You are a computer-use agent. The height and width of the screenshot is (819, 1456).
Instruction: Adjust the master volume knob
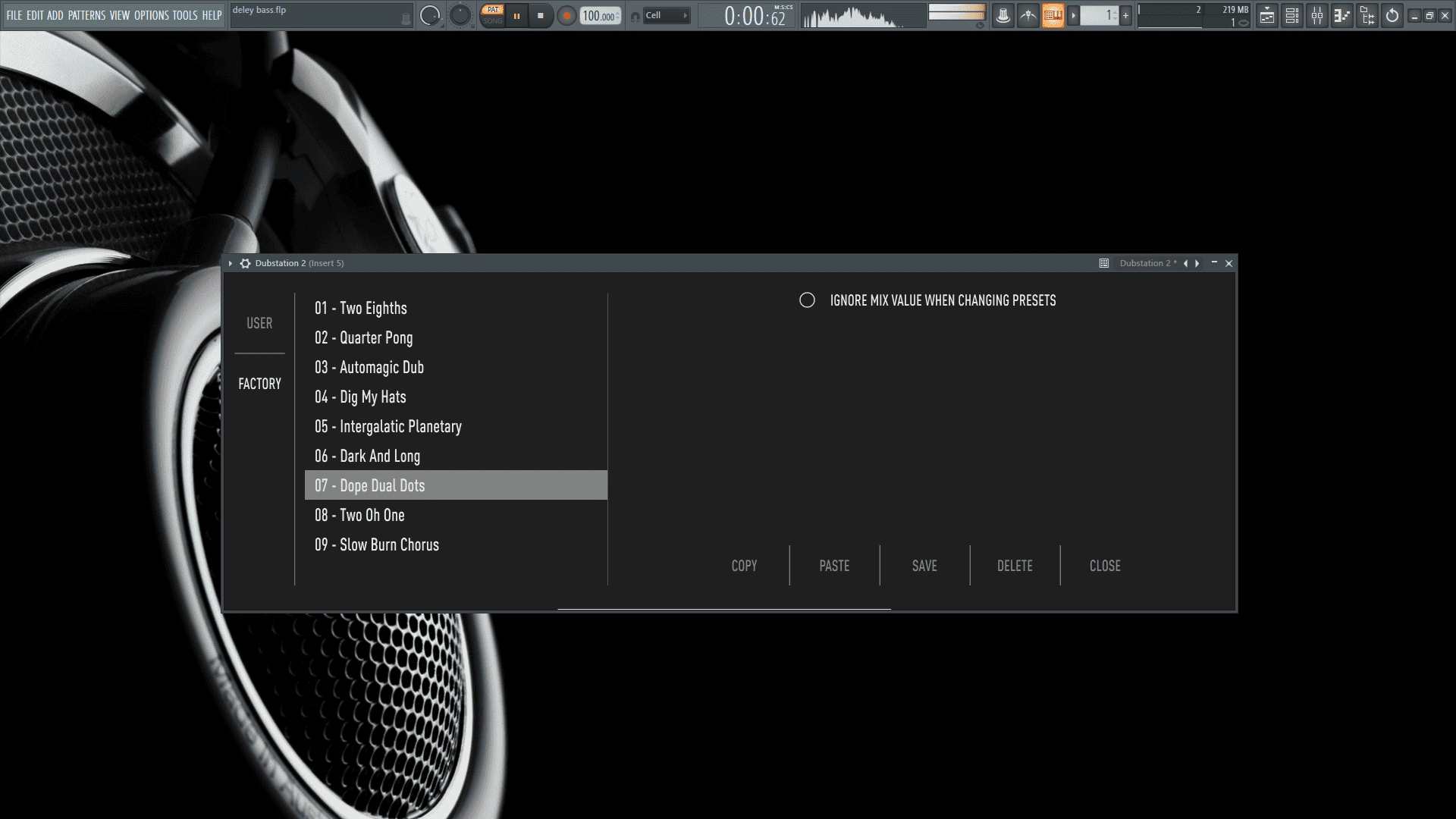click(x=430, y=15)
